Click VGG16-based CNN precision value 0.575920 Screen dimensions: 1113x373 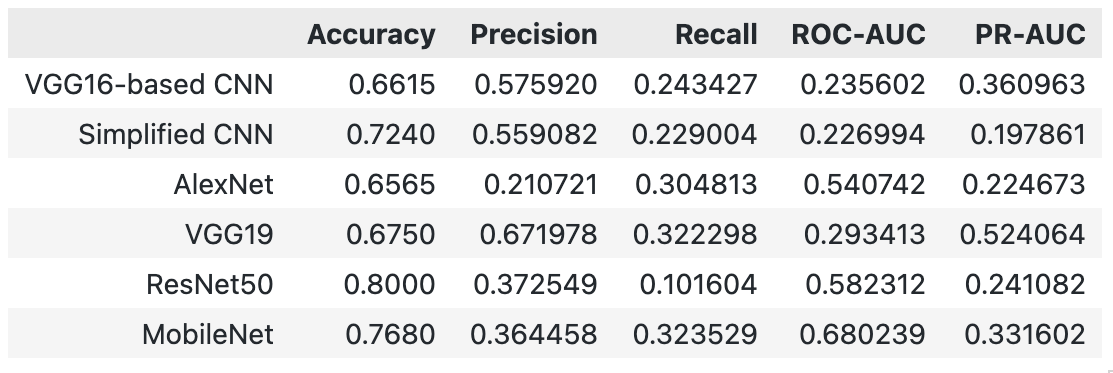[536, 85]
